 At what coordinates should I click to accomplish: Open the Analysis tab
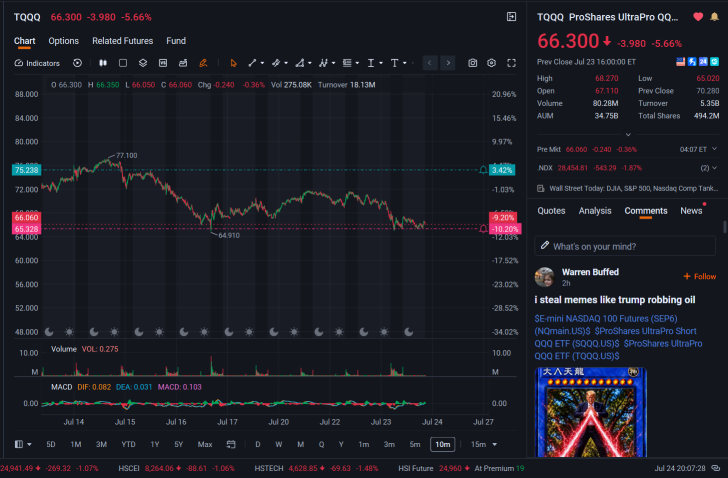click(595, 211)
